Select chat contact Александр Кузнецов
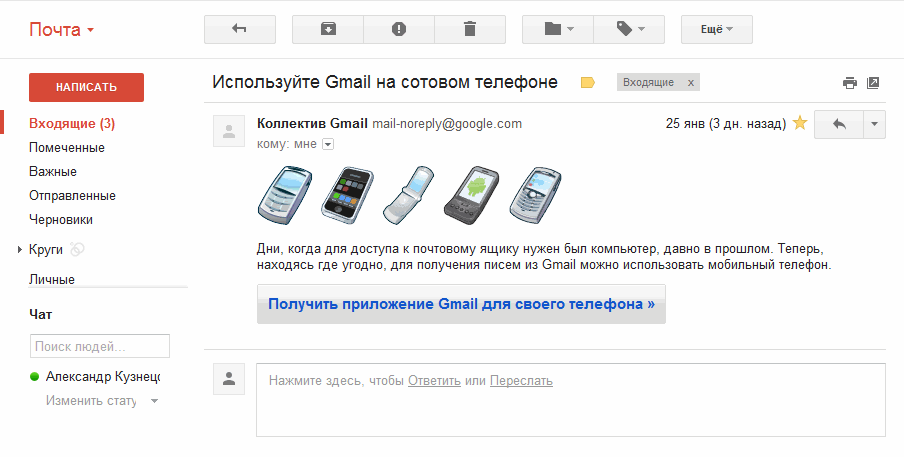904x457 pixels. click(x=103, y=376)
